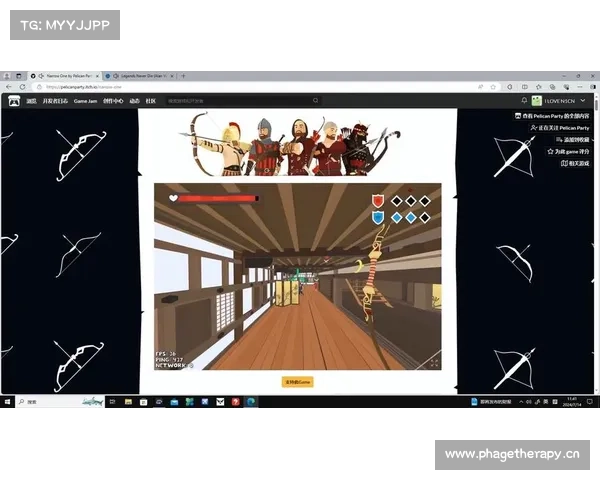Viewport: 600px width, 480px height.
Task: Open Task View on the taskbar
Action: 112,402
